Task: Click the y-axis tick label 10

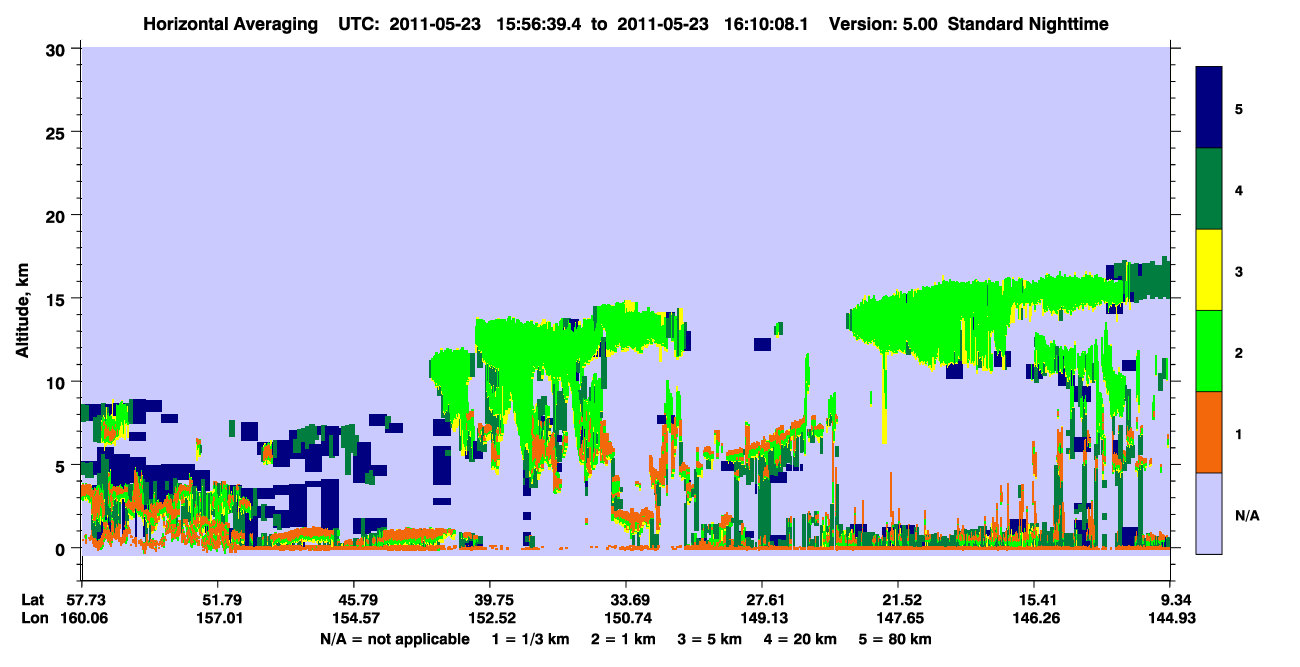Action: (x=58, y=382)
